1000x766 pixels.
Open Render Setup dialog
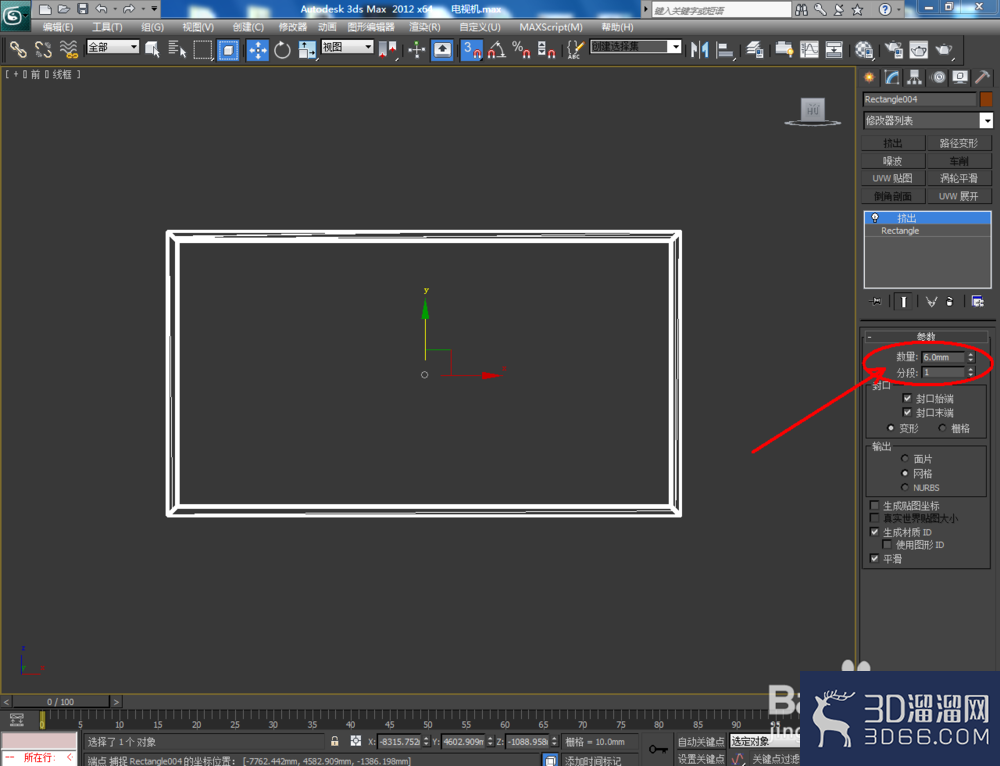893,50
